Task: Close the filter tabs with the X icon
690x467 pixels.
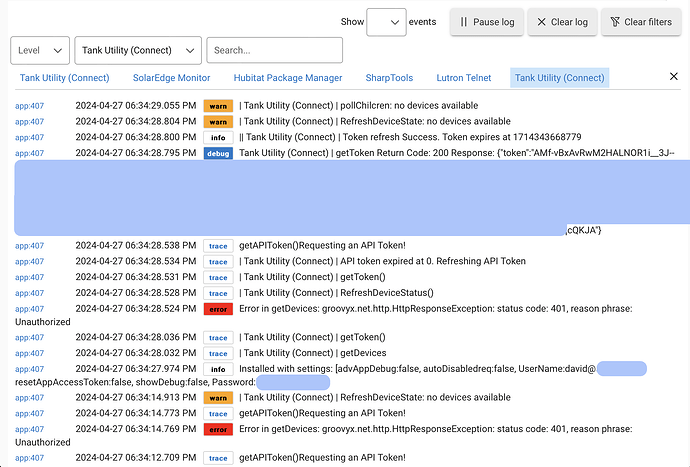Action: point(673,77)
